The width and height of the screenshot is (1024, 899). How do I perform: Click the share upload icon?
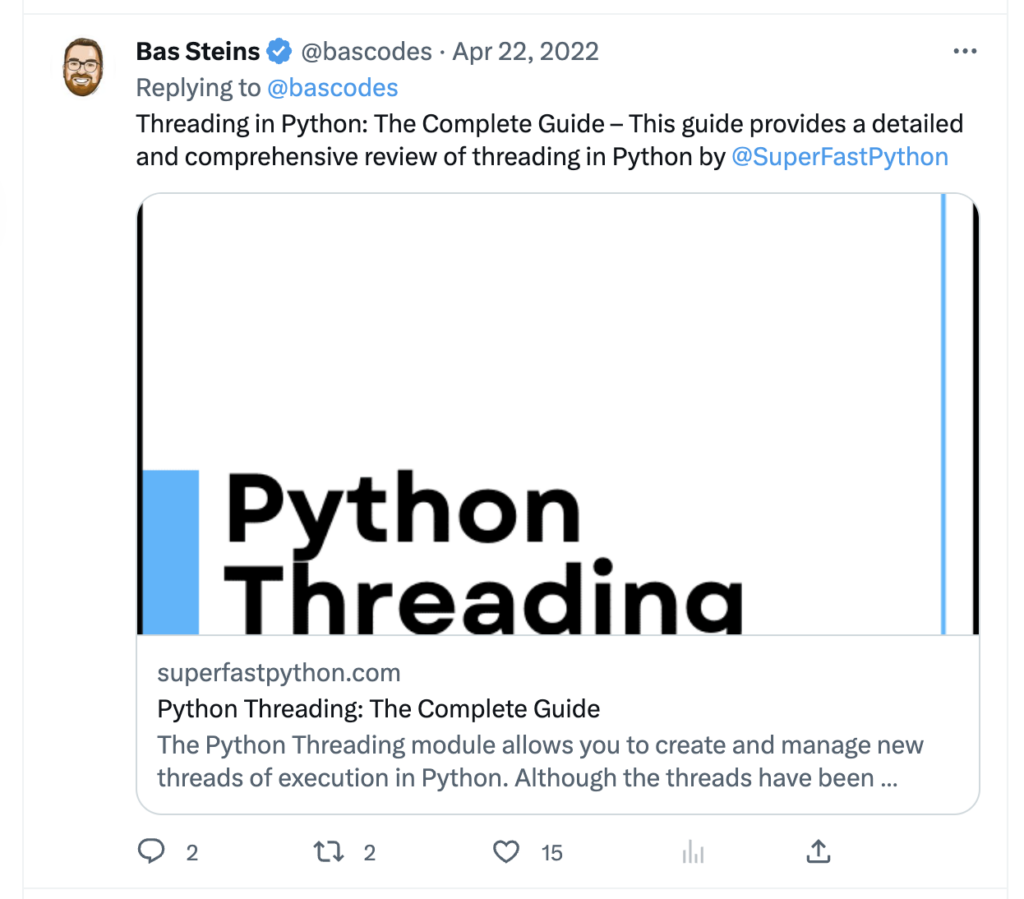click(818, 852)
